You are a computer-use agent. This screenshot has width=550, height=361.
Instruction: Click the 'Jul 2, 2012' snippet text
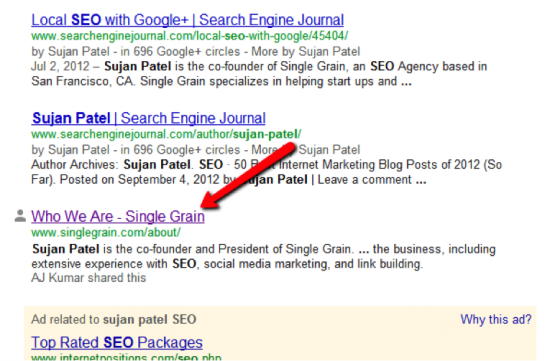tap(62, 66)
